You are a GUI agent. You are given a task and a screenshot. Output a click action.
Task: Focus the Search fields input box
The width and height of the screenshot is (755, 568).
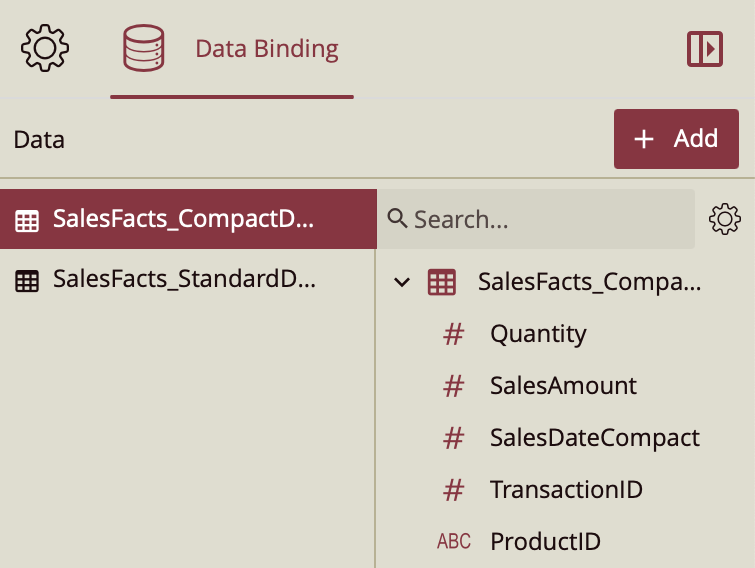pyautogui.click(x=550, y=219)
